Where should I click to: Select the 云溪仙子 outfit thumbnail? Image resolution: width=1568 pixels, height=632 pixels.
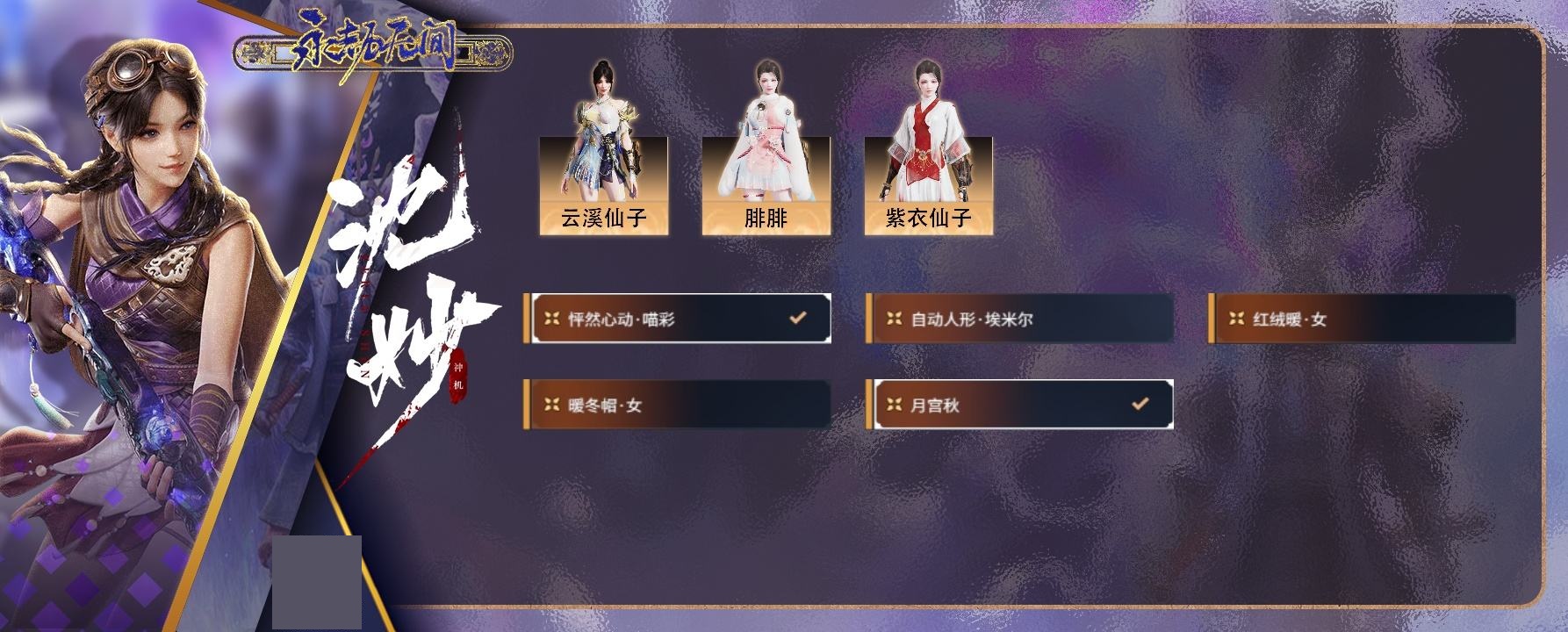[x=603, y=147]
